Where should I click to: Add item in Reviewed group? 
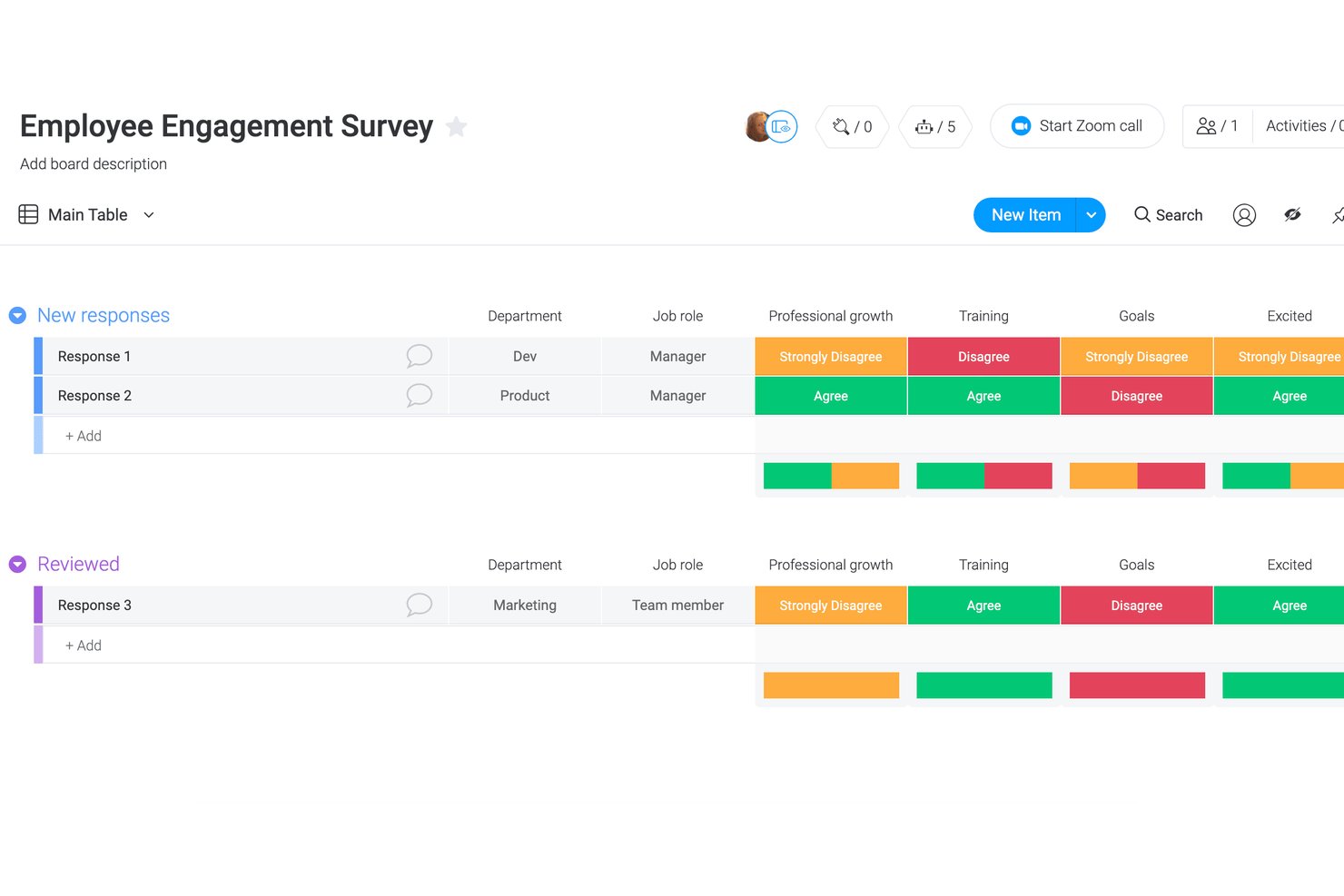(x=84, y=645)
